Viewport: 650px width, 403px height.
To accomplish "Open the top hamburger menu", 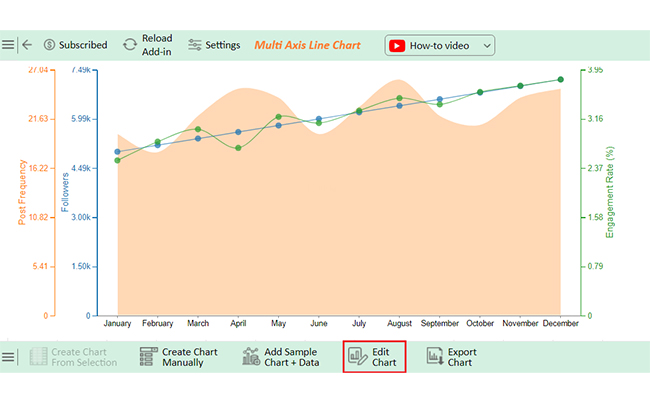I will (7, 45).
